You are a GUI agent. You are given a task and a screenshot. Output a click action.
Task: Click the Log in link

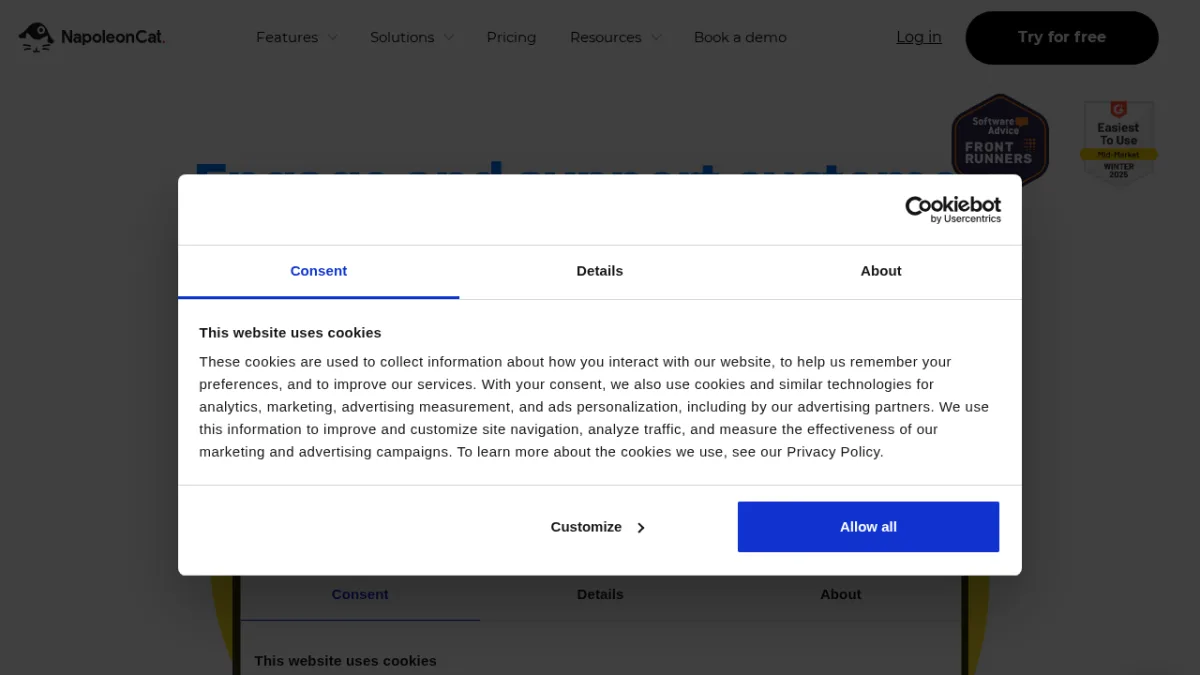coord(918,37)
